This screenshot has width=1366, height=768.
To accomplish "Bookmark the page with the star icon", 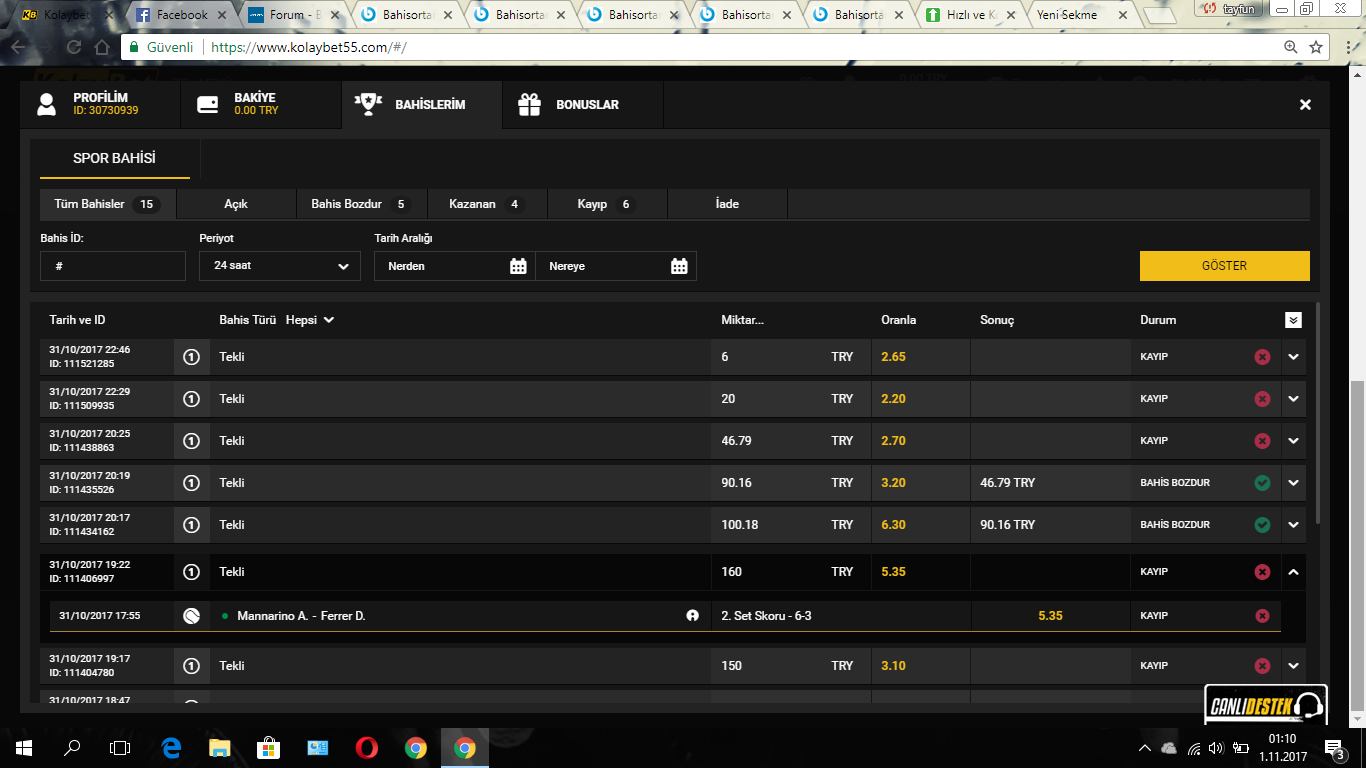I will [1316, 47].
